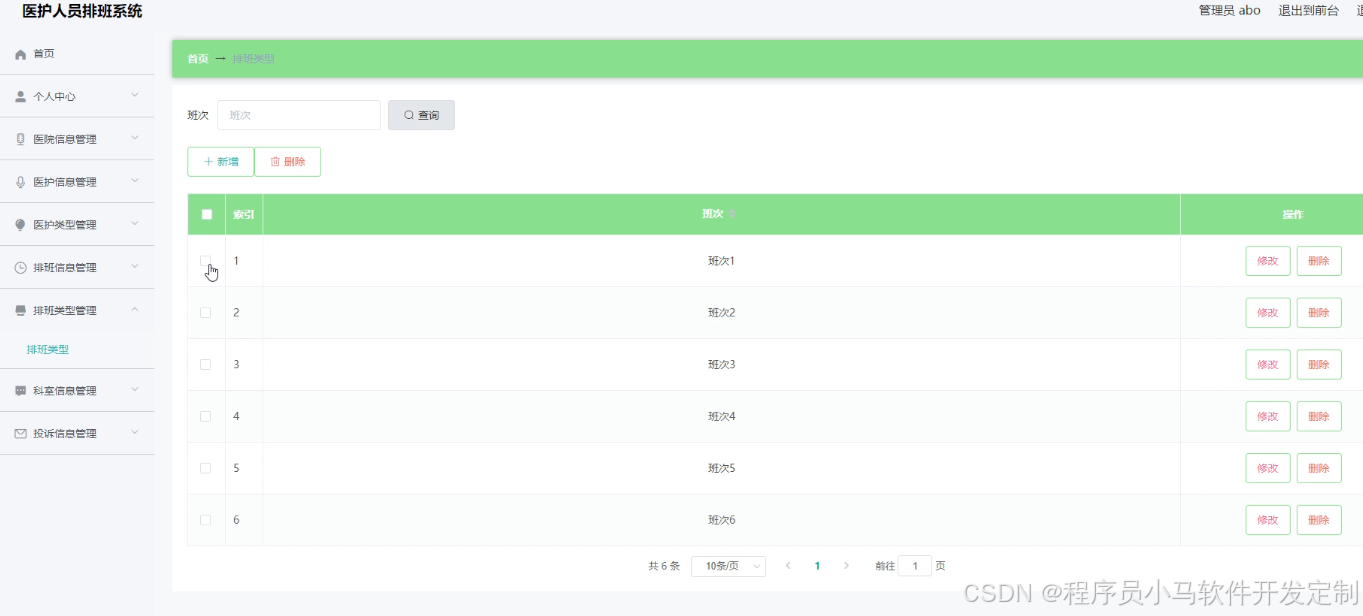The width and height of the screenshot is (1363, 616).
Task: Click 删除 for row 班次4
Action: pyautogui.click(x=1319, y=417)
